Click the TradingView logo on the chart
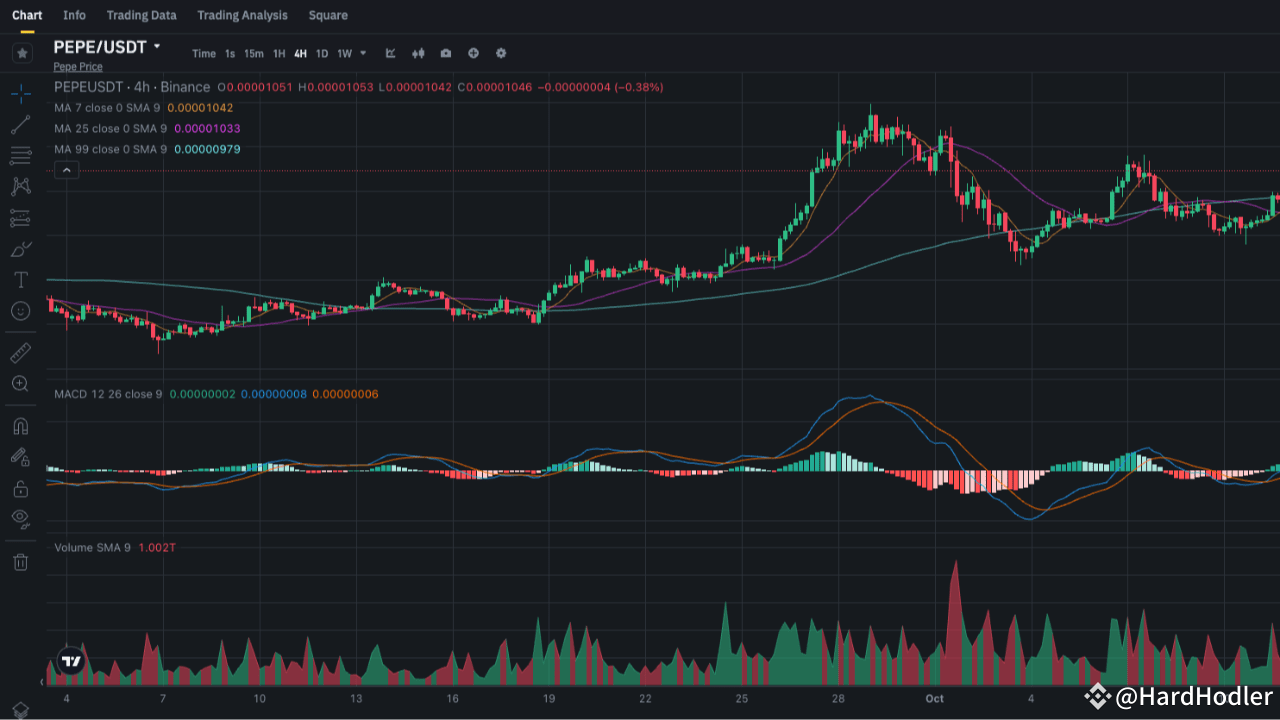The width and height of the screenshot is (1280, 720). (70, 661)
